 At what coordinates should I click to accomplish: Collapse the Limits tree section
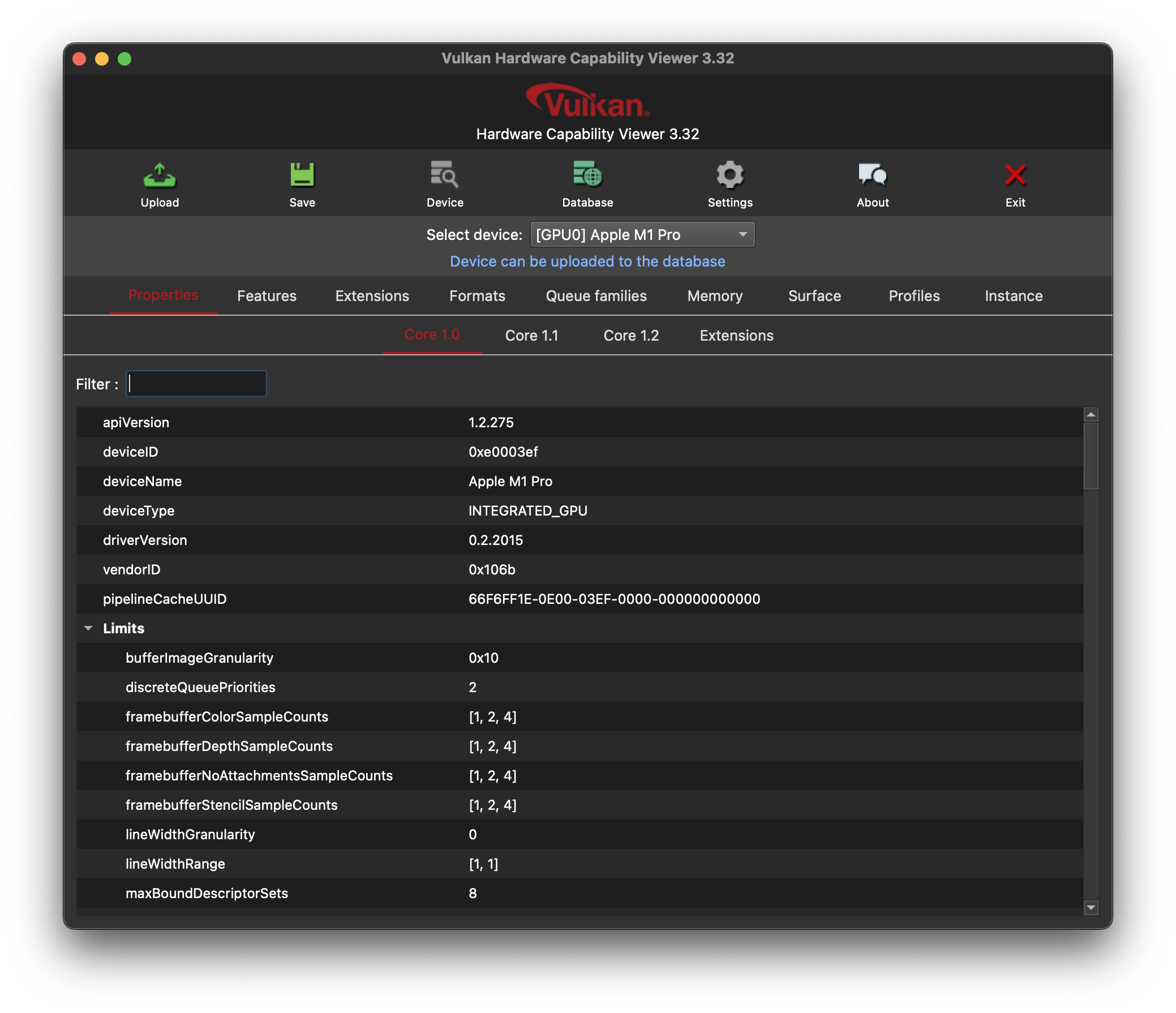pyautogui.click(x=88, y=628)
